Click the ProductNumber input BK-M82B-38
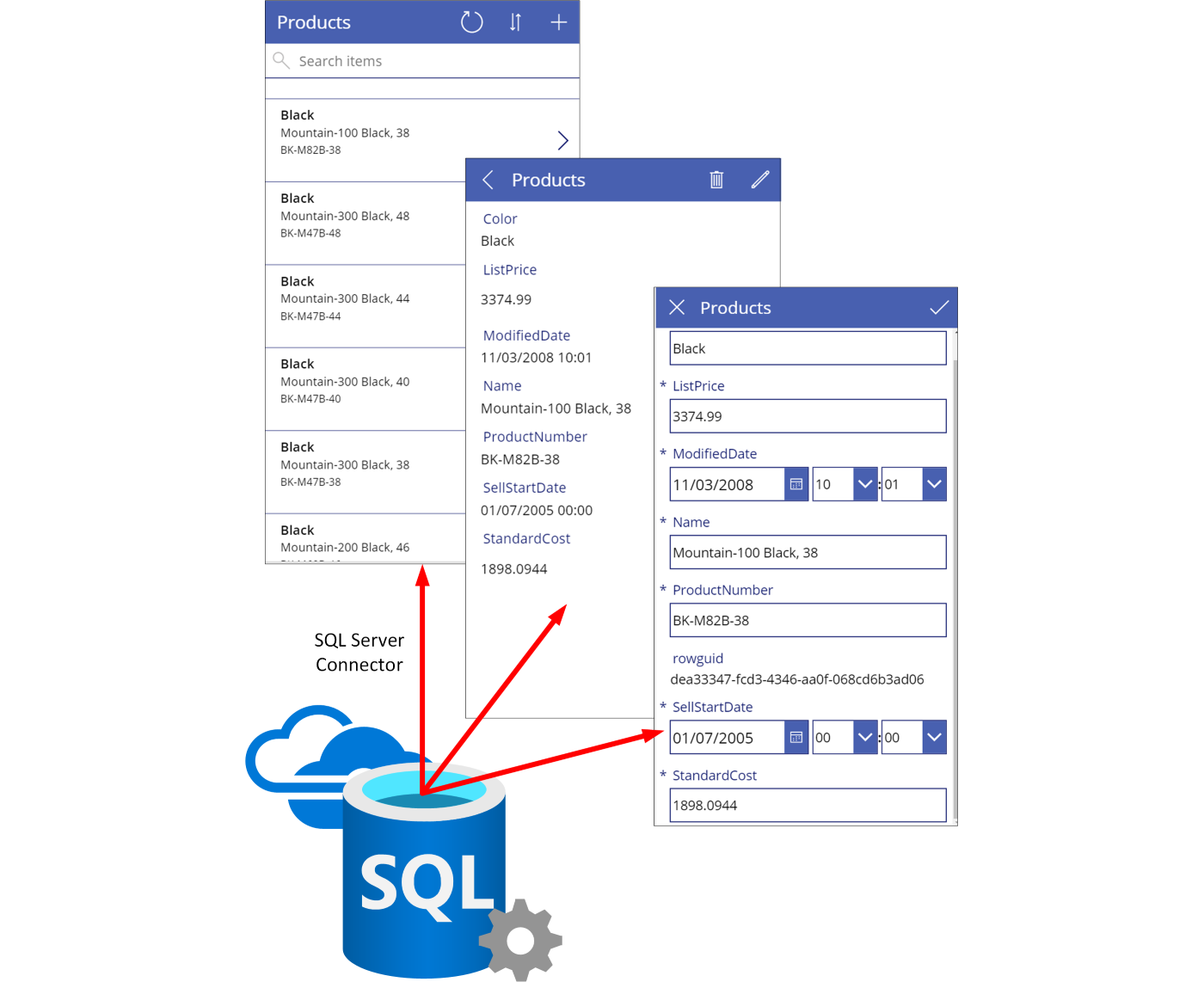This screenshot has height=982, width=1204. point(808,620)
